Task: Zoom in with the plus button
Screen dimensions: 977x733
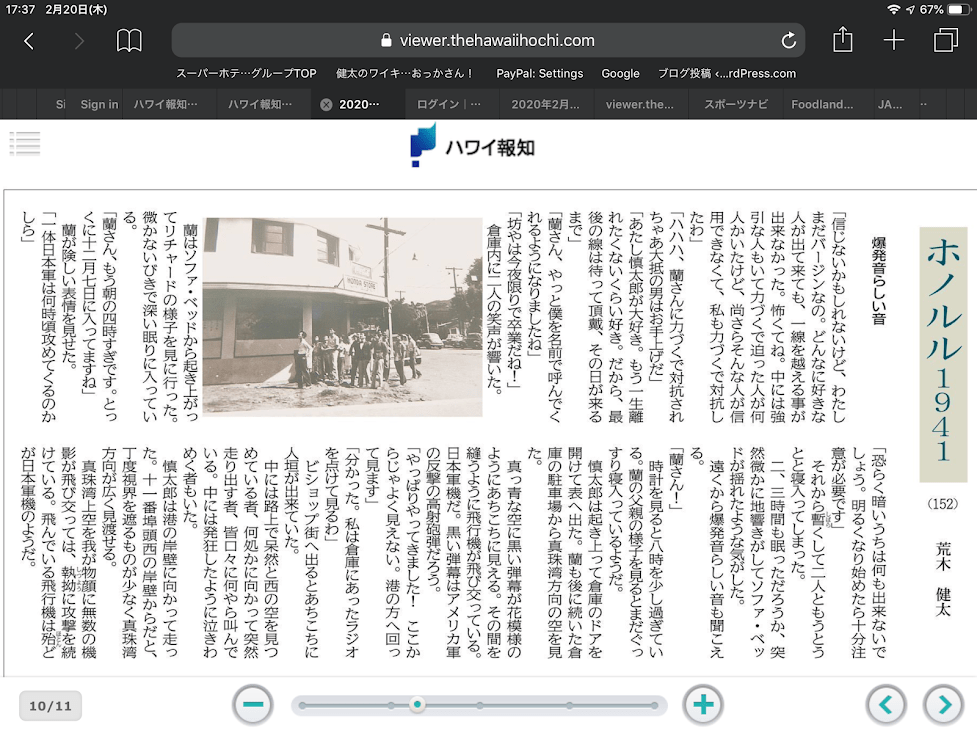Action: (703, 705)
